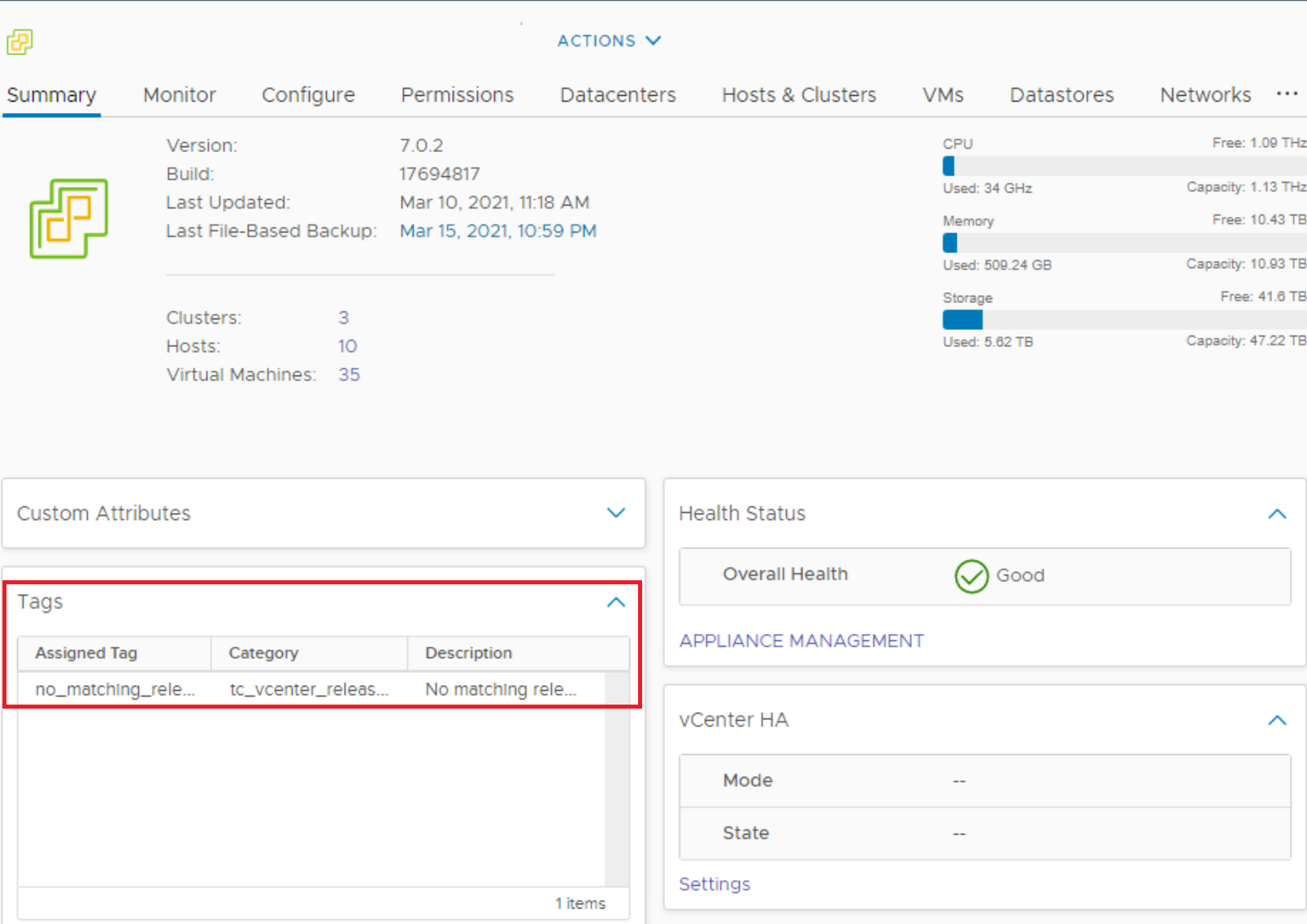Collapse the Tags panel
Screen dimensions: 1307x924
click(x=616, y=602)
